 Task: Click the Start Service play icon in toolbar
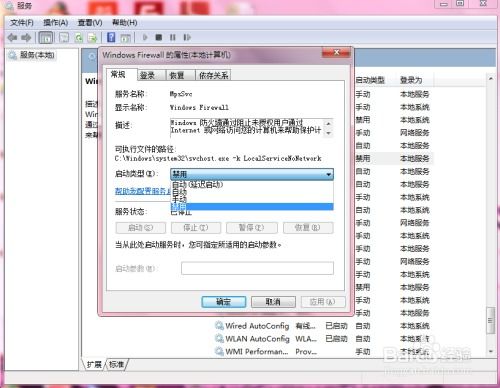point(145,37)
